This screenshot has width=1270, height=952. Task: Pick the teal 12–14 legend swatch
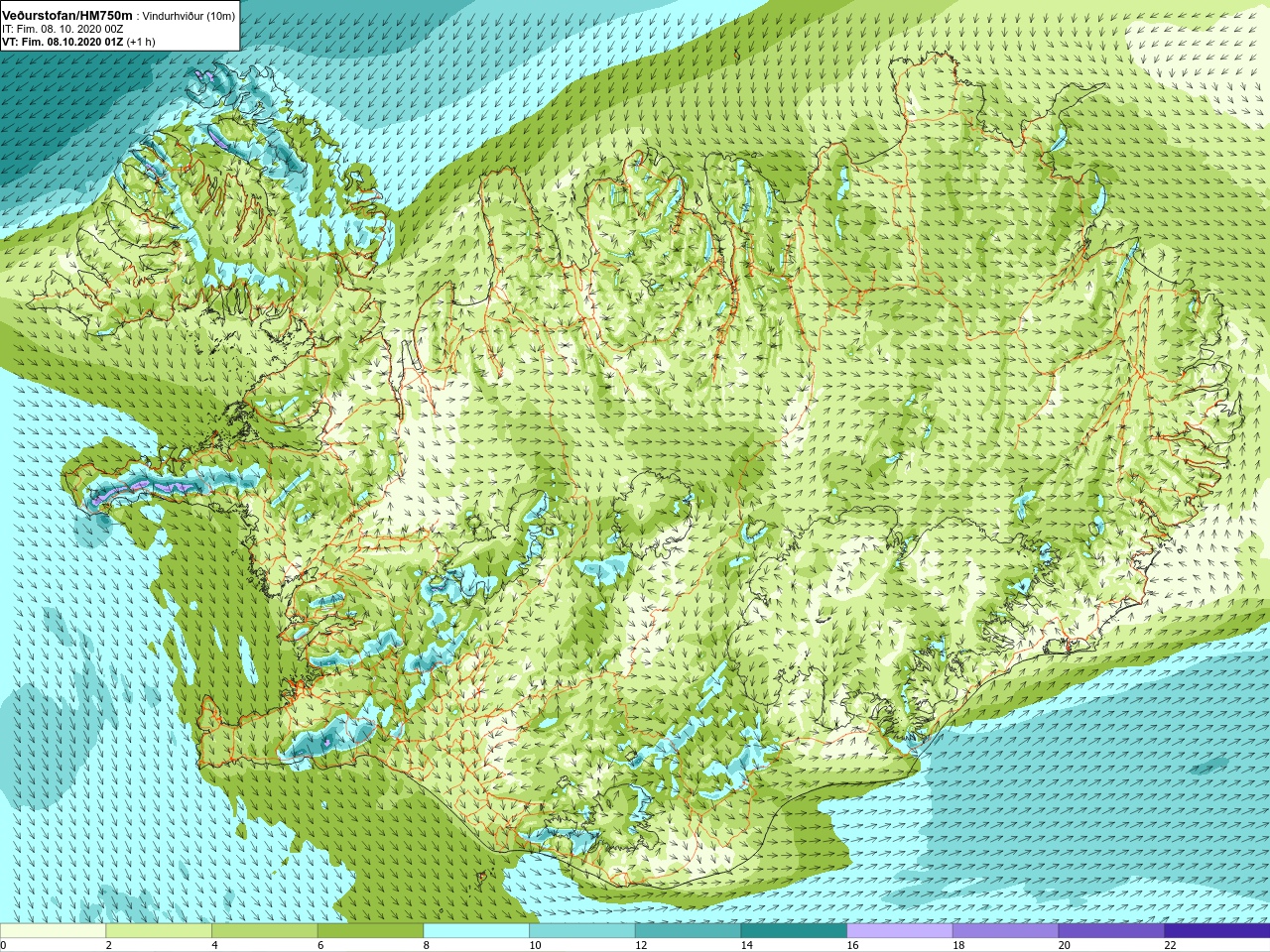click(688, 930)
